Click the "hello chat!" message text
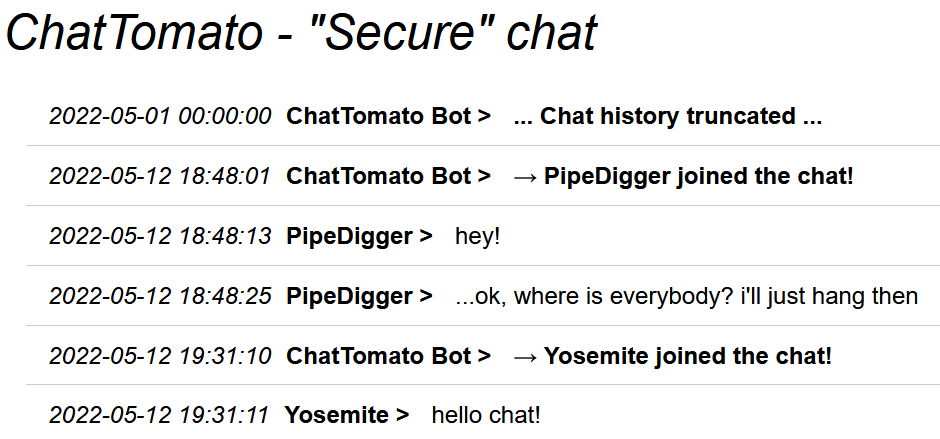The image size is (940, 439). tap(486, 415)
